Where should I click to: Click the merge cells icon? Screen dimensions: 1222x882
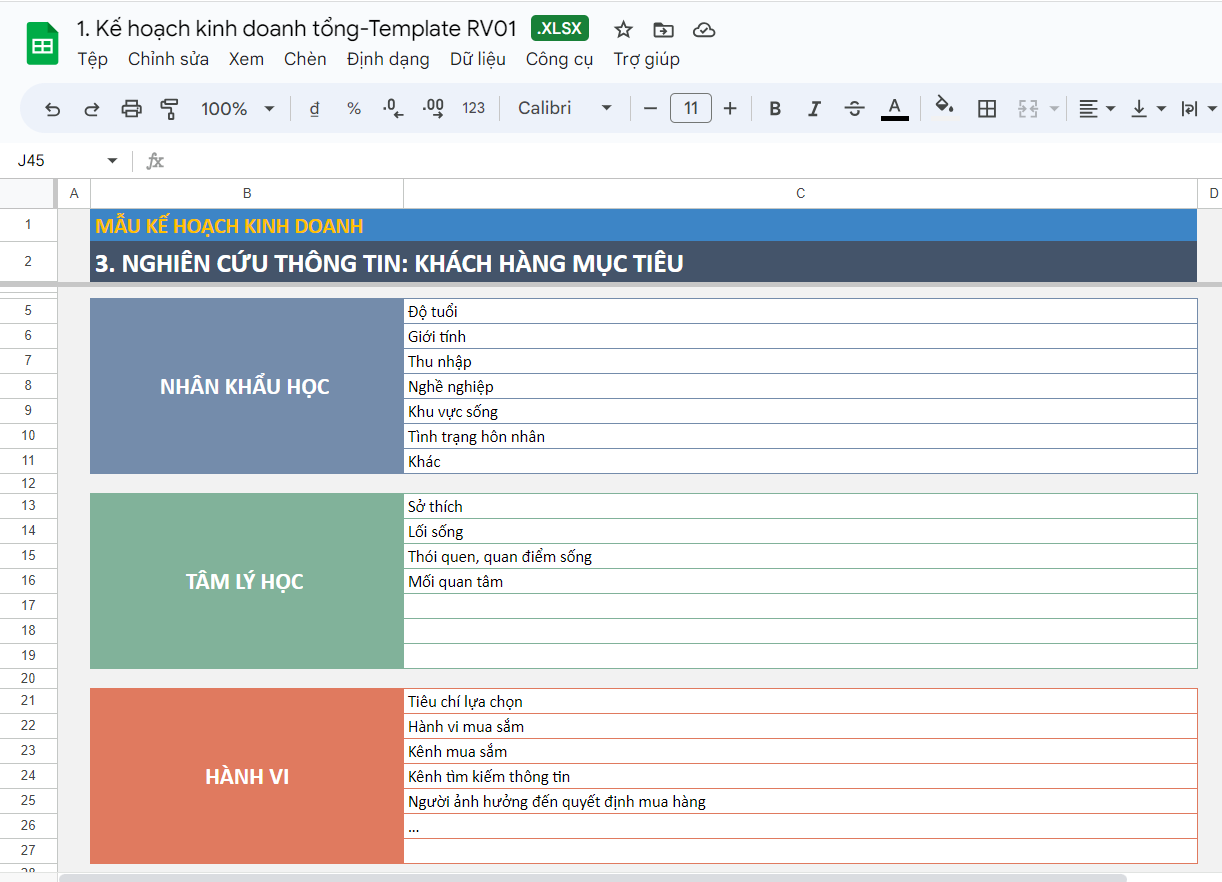1028,108
